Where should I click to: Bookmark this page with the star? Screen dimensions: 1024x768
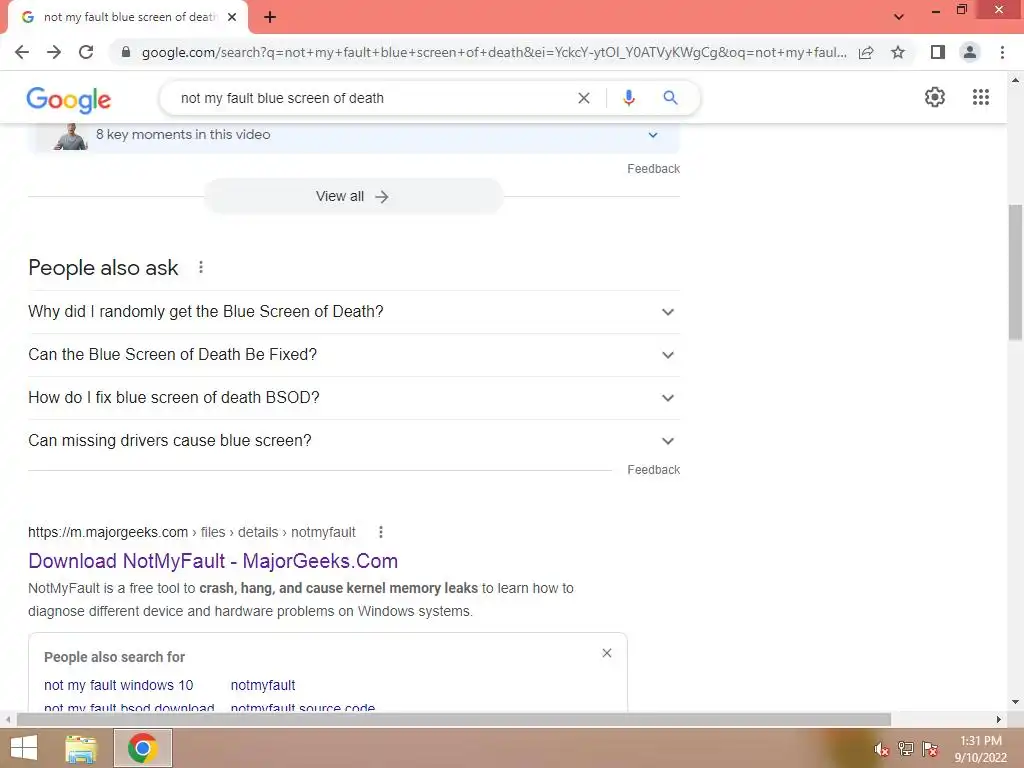898,52
